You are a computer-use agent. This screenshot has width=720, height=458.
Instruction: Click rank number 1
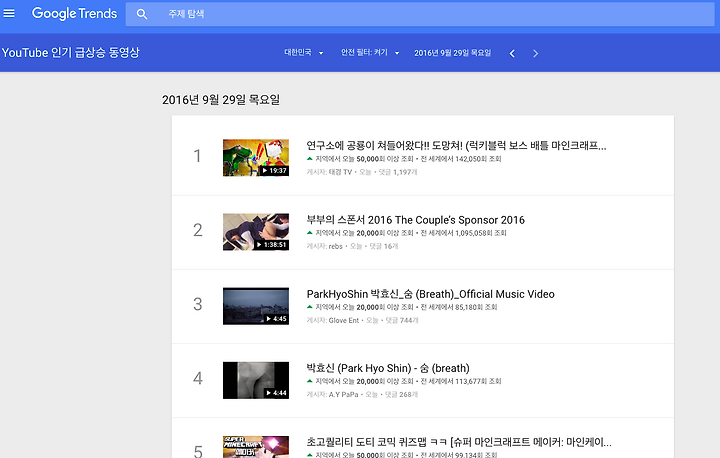[197, 156]
